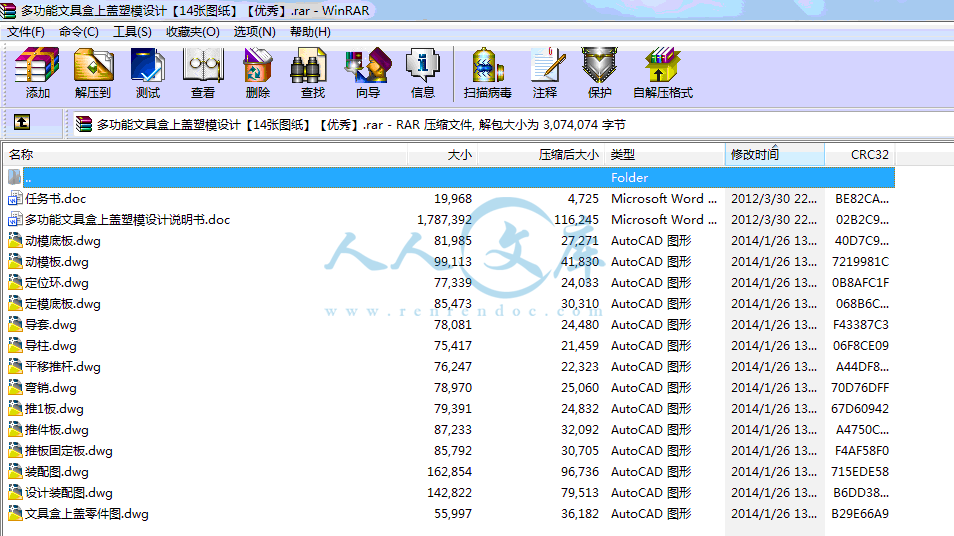Click the packed size value 96,736

[580, 472]
